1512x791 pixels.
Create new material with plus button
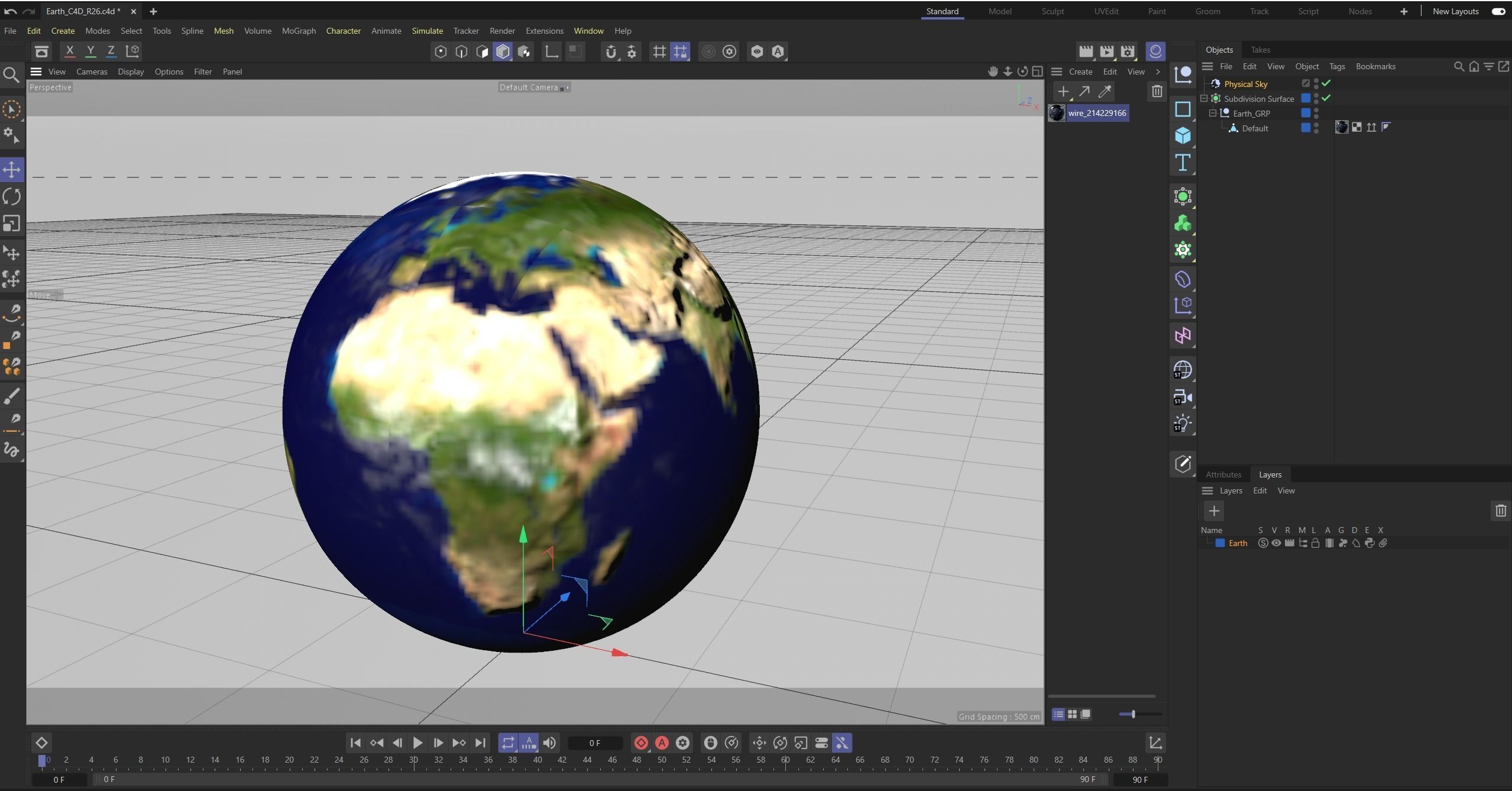[x=1063, y=92]
